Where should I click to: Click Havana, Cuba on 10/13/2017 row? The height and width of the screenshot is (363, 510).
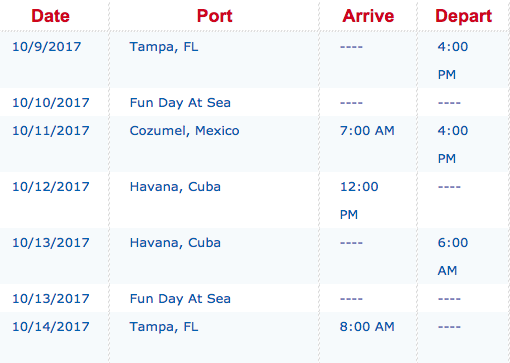click(x=175, y=243)
